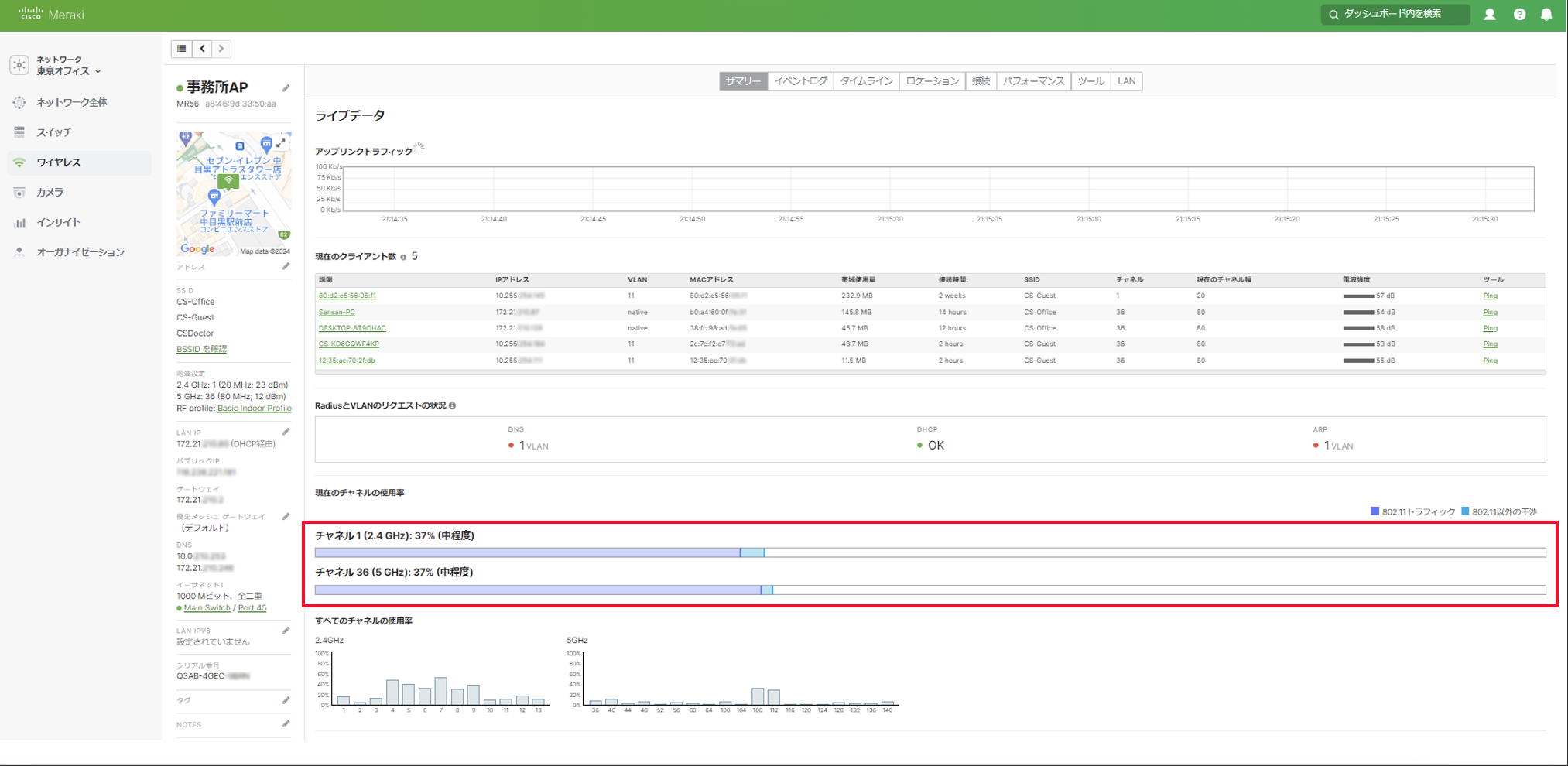Open スイッチ in the sidebar
The image size is (1568, 766).
coord(54,132)
